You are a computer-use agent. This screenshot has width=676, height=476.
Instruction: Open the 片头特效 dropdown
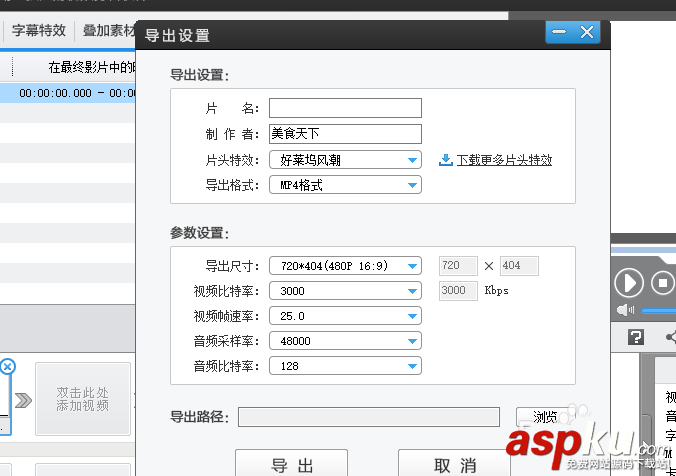[345, 160]
